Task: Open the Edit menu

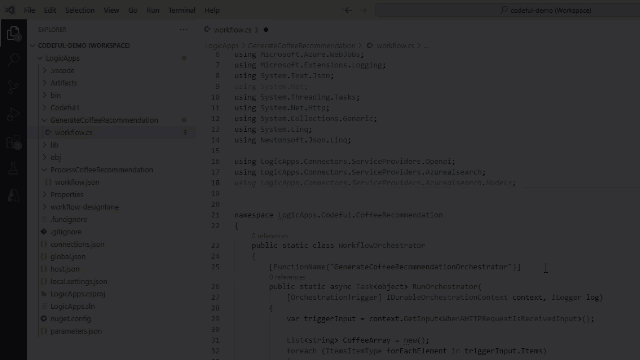Action: coord(50,10)
